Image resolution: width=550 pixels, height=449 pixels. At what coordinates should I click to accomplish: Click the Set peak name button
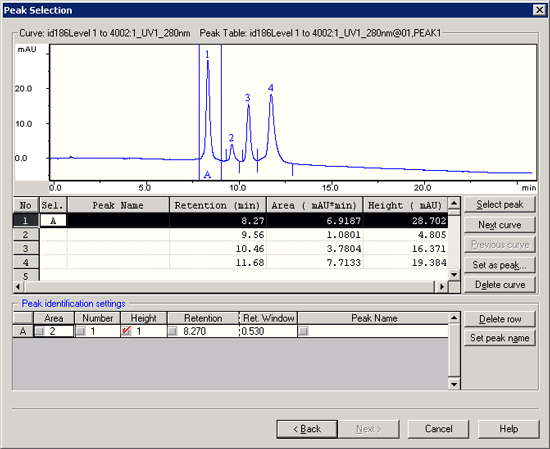click(x=500, y=338)
